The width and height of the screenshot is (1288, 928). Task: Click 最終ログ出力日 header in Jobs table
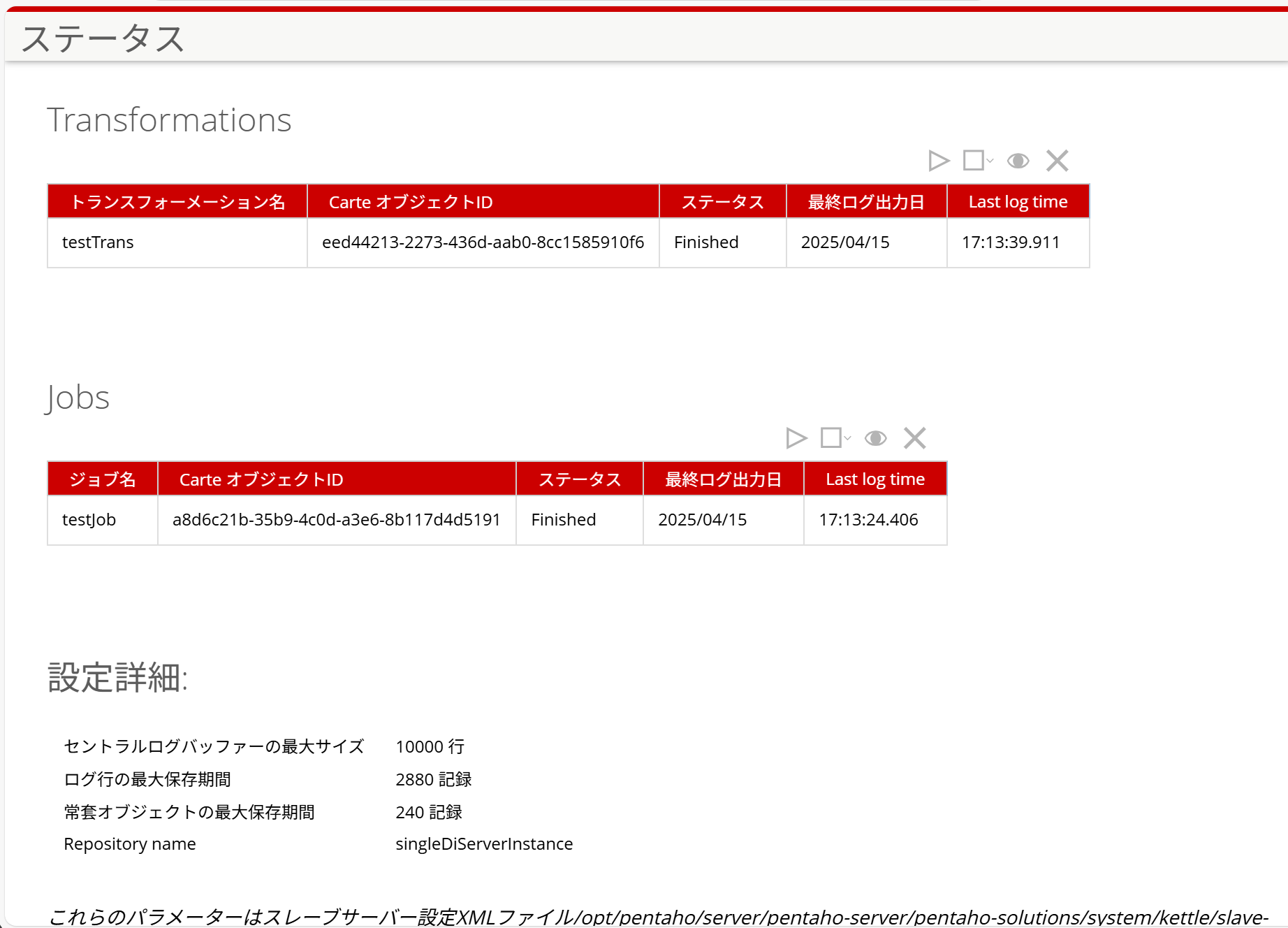click(x=724, y=479)
